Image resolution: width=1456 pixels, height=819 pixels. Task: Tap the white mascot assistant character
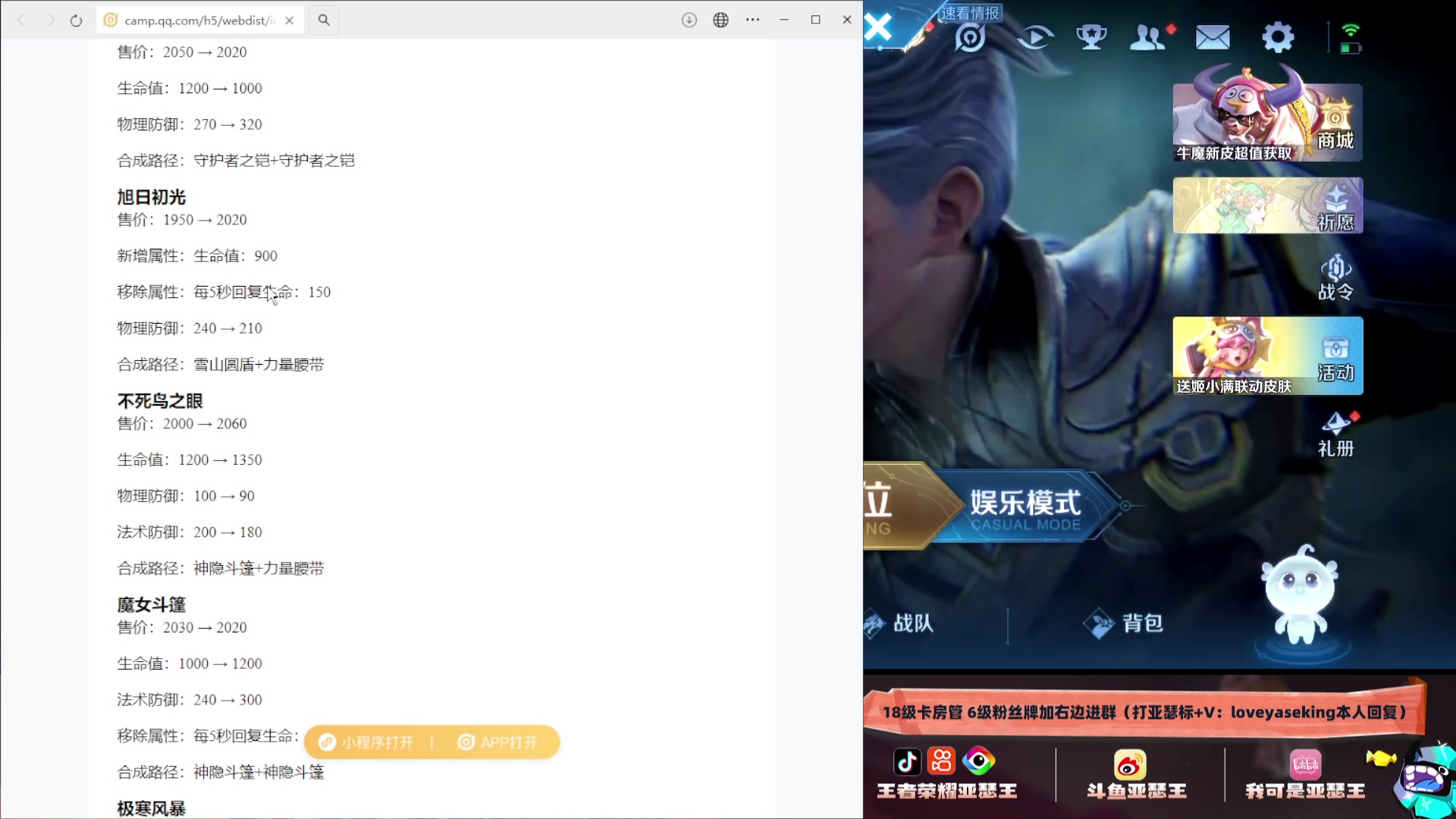pyautogui.click(x=1300, y=595)
